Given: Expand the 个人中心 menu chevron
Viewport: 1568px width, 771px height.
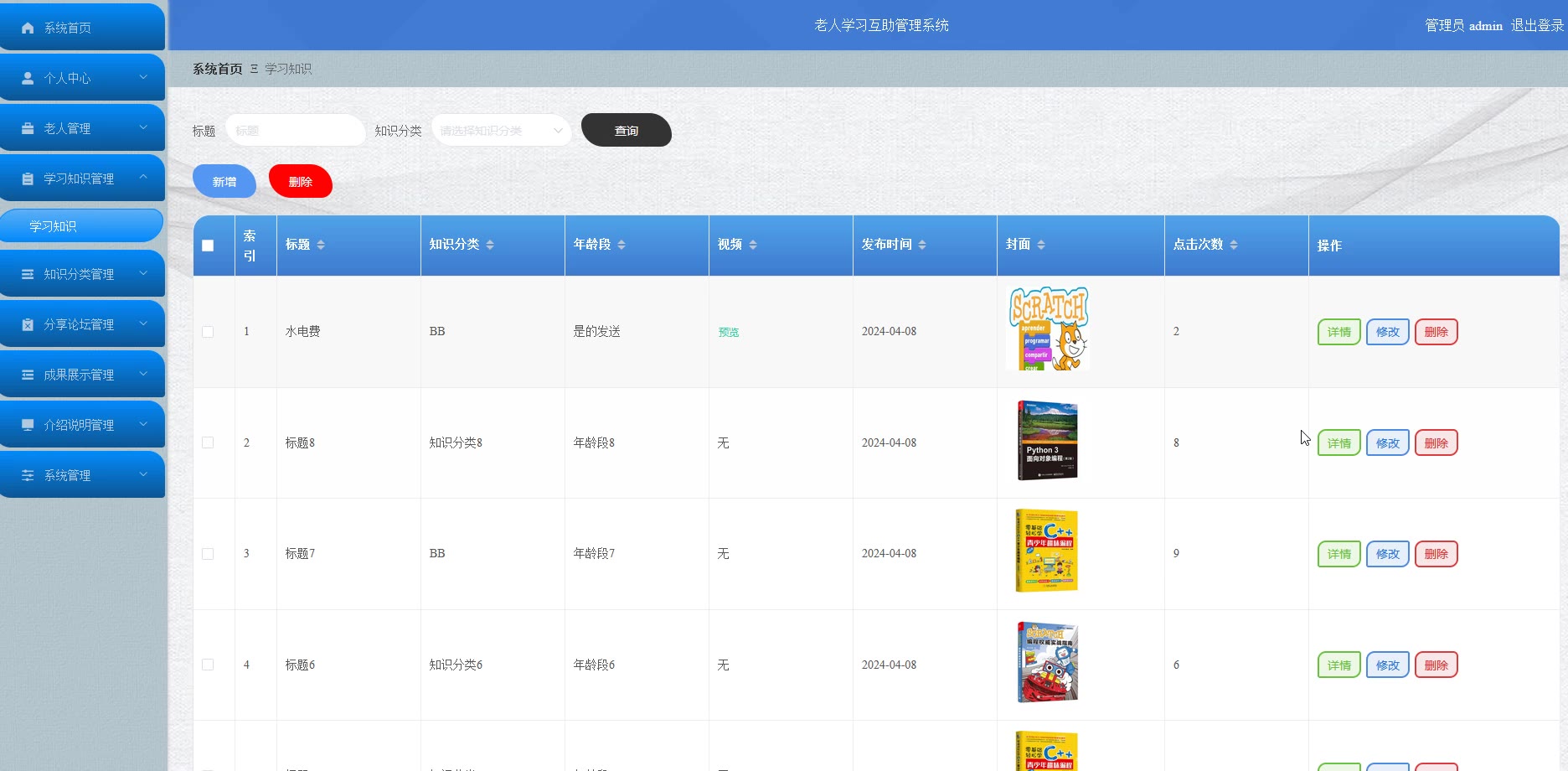Looking at the screenshot, I should pyautogui.click(x=143, y=77).
